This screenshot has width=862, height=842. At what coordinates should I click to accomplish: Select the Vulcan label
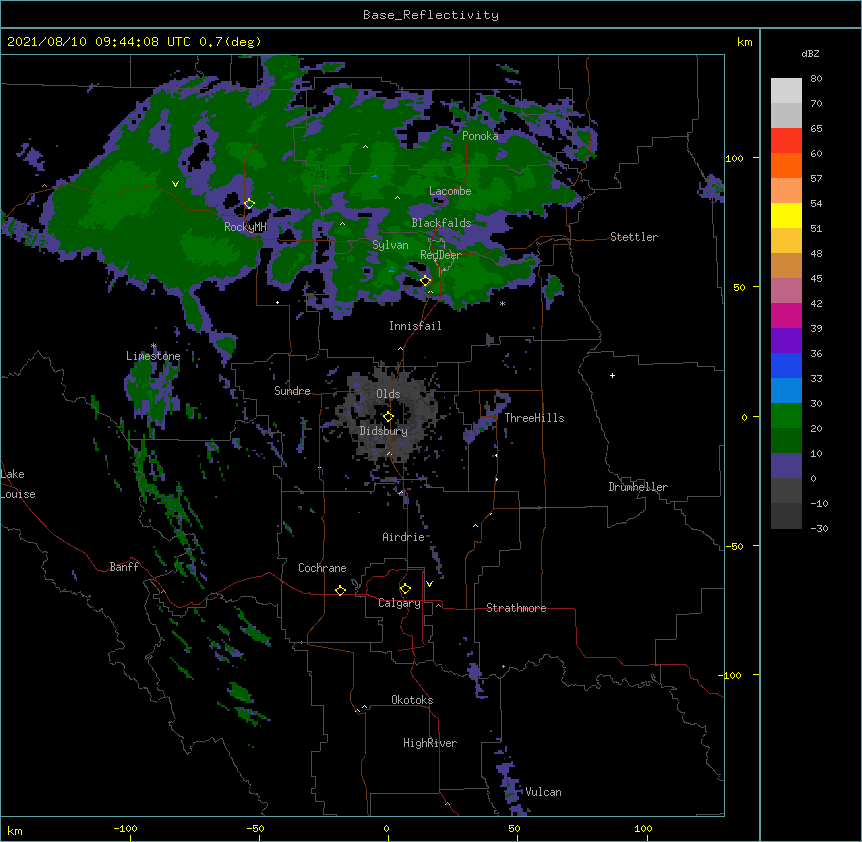543,792
